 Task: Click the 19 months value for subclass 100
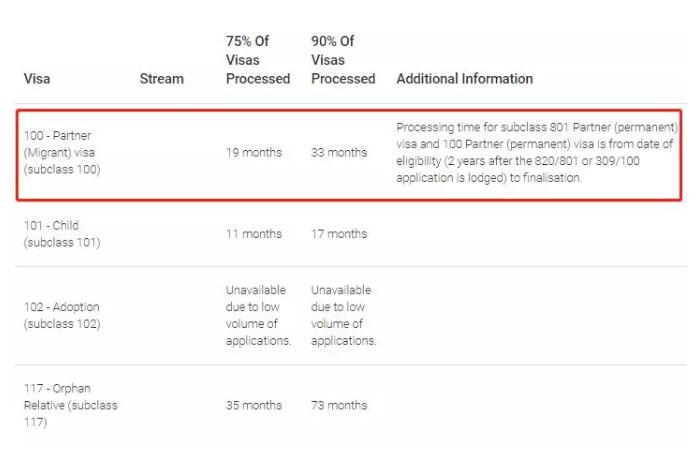click(x=254, y=152)
